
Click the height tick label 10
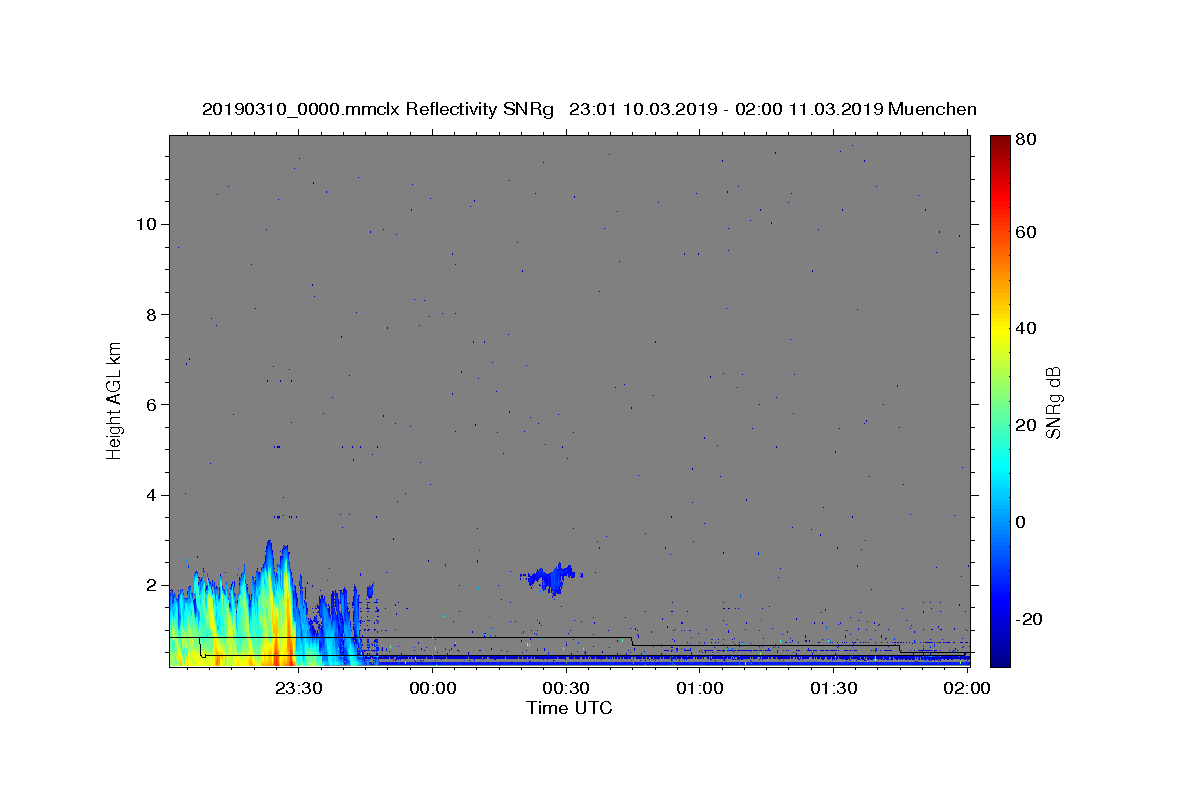(146, 224)
